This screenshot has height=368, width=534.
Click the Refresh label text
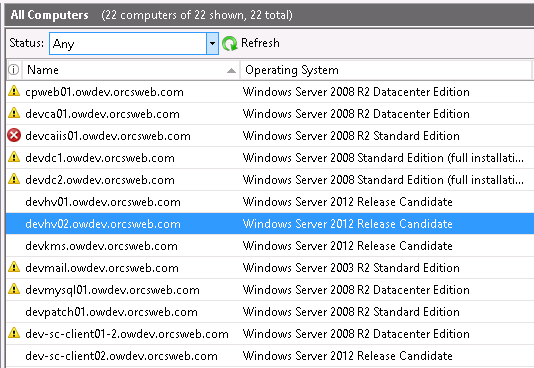[x=260, y=43]
